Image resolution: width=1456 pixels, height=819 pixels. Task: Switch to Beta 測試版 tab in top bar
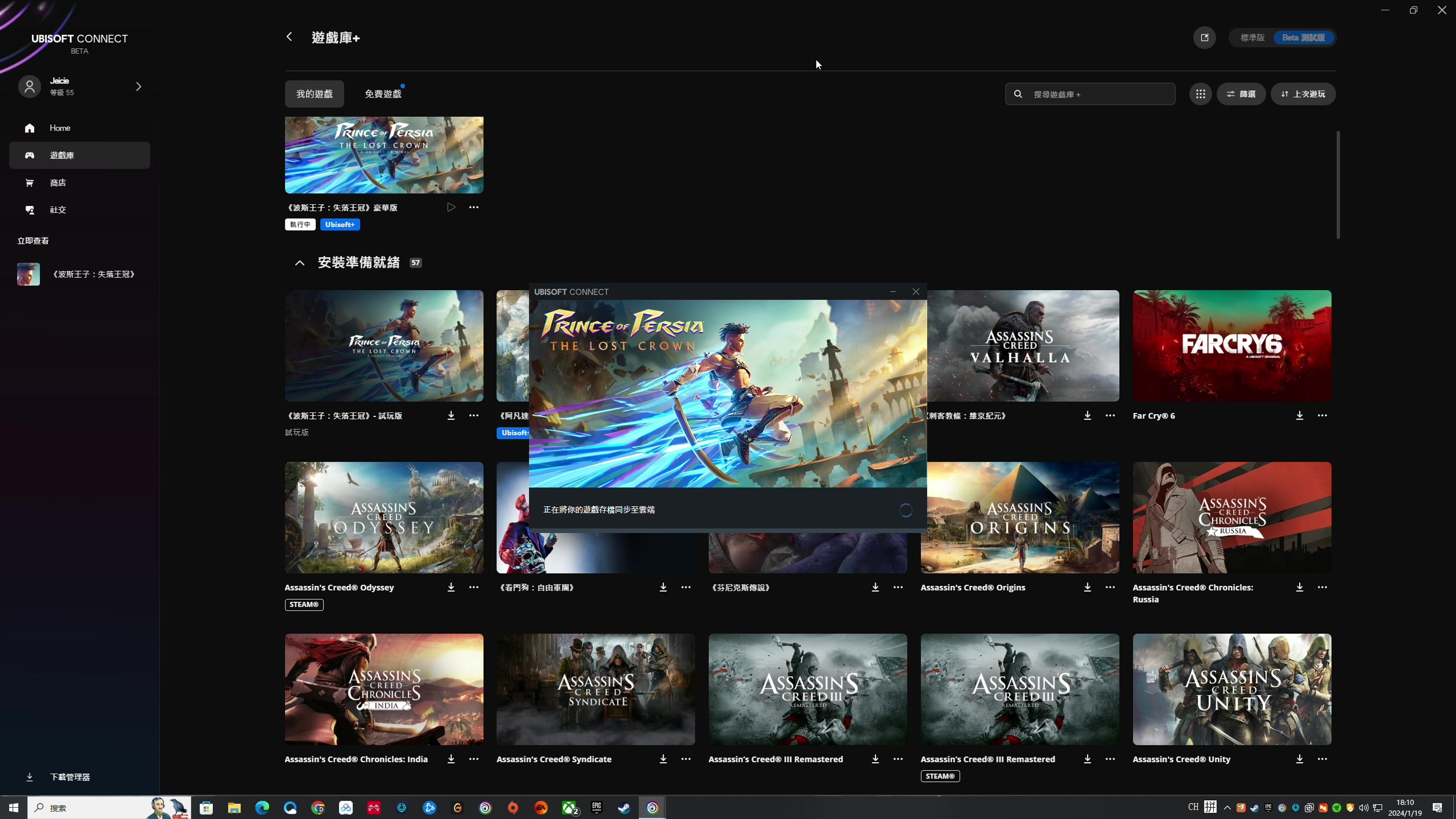pyautogui.click(x=1303, y=37)
